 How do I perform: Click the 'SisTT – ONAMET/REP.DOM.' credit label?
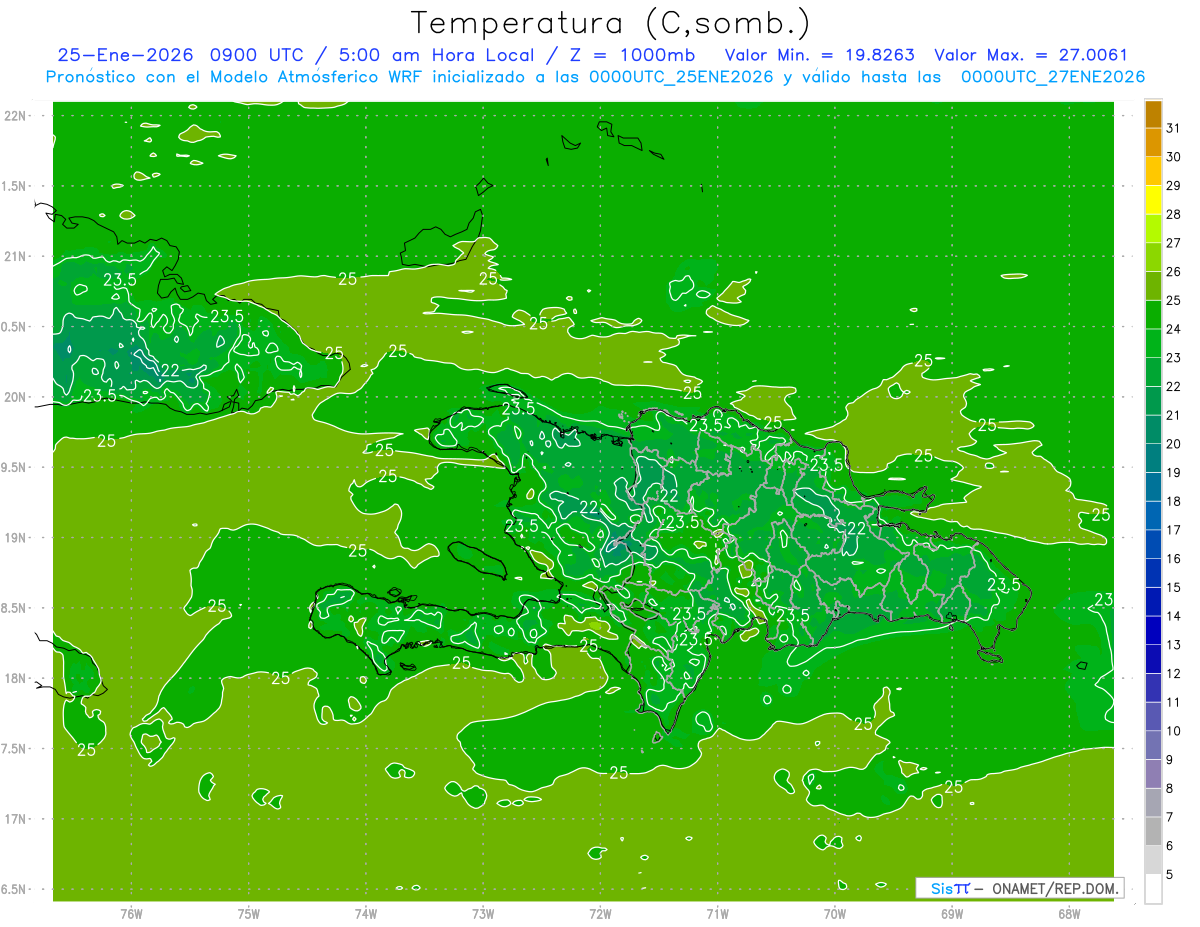click(x=1020, y=888)
